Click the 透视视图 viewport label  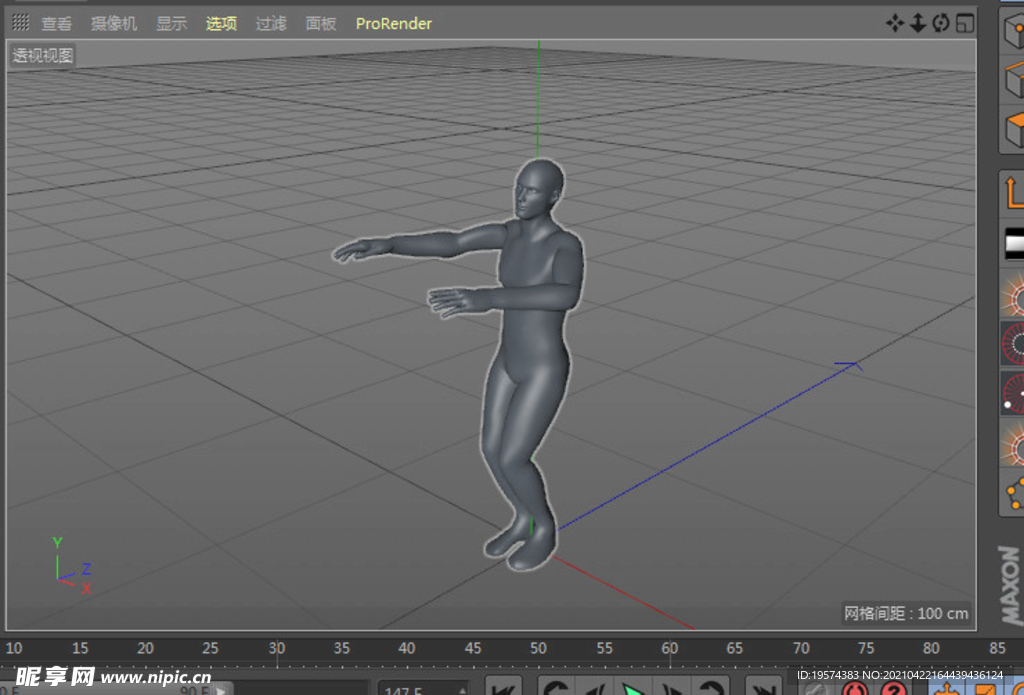click(42, 56)
